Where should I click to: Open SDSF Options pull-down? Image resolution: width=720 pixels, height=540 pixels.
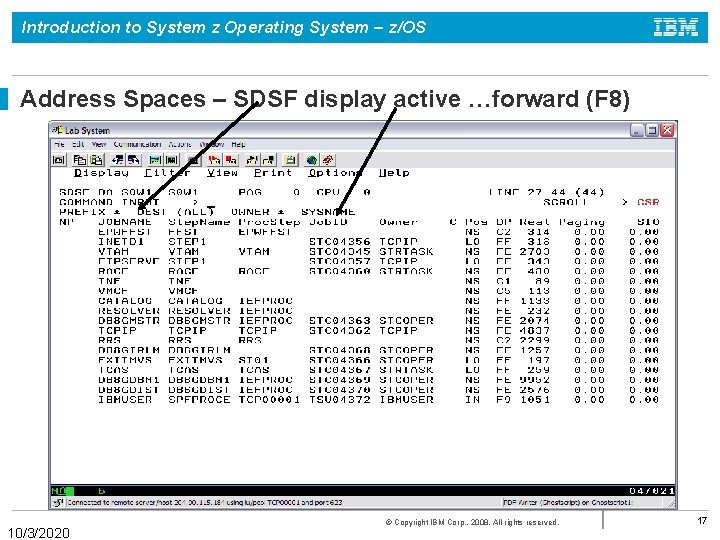click(x=335, y=173)
